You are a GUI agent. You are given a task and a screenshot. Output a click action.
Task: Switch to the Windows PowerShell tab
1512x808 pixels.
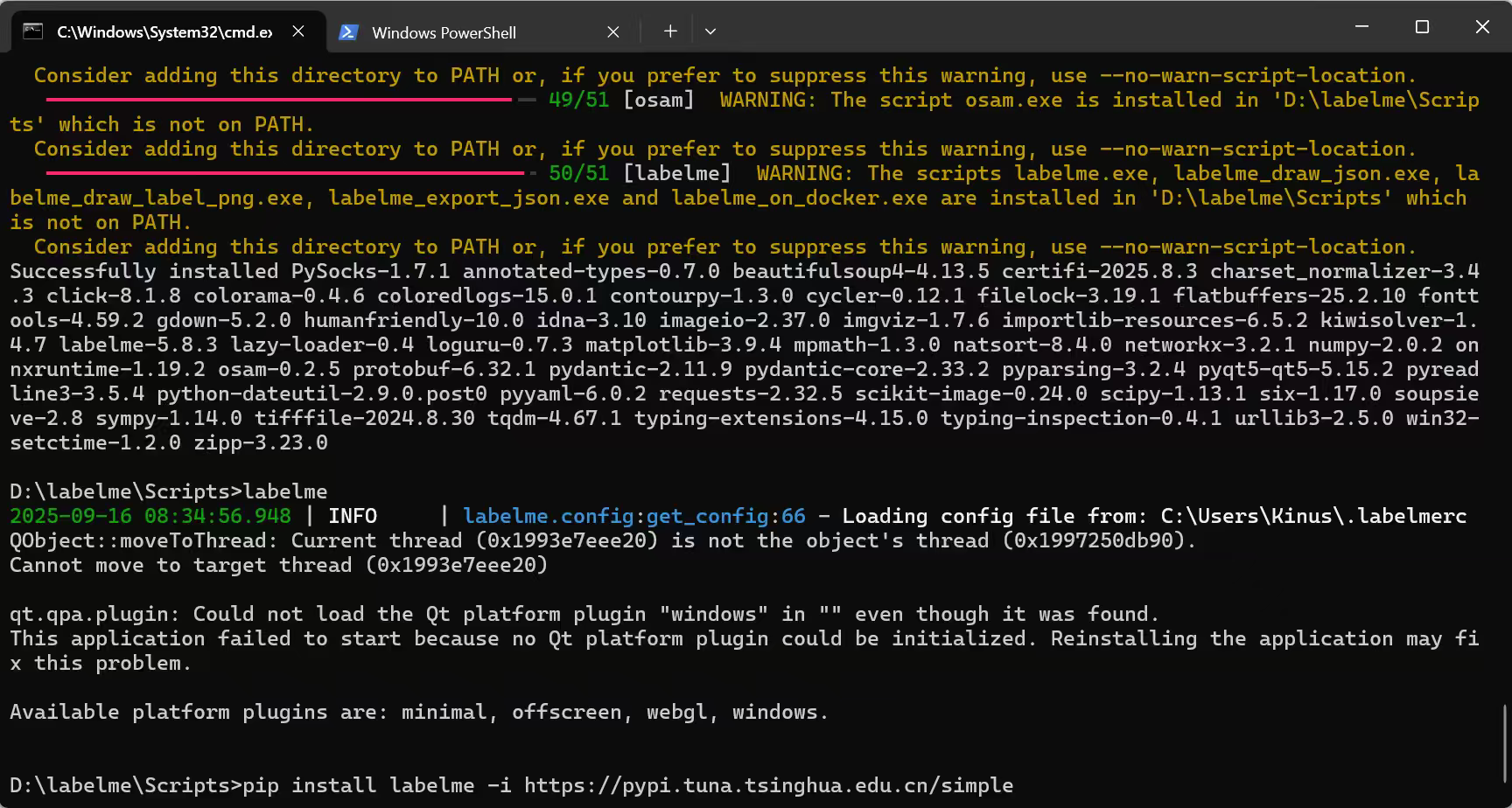(x=483, y=31)
